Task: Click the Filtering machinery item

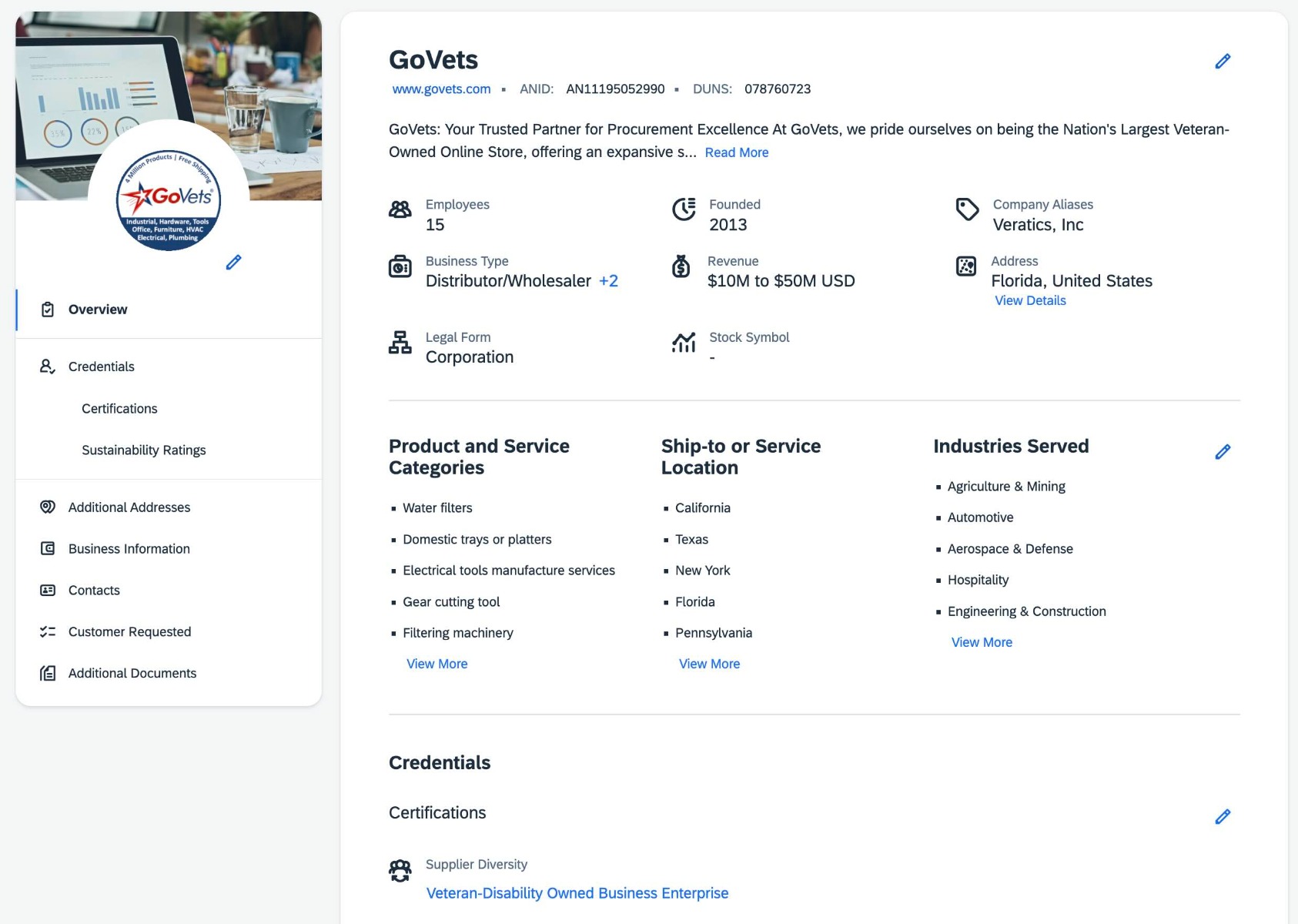Action: pyautogui.click(x=458, y=632)
